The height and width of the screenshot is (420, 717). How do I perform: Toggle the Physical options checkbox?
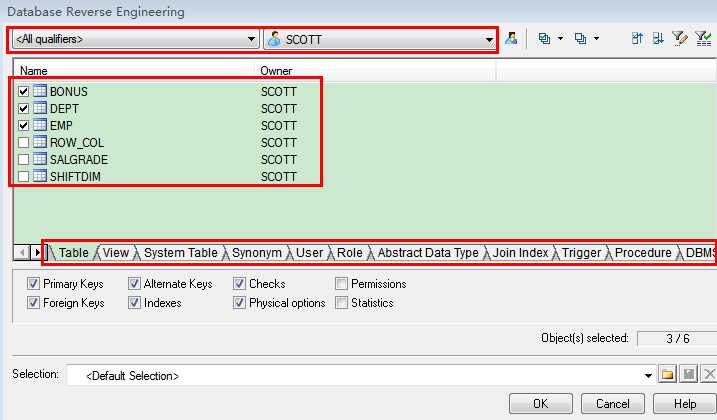click(x=239, y=302)
